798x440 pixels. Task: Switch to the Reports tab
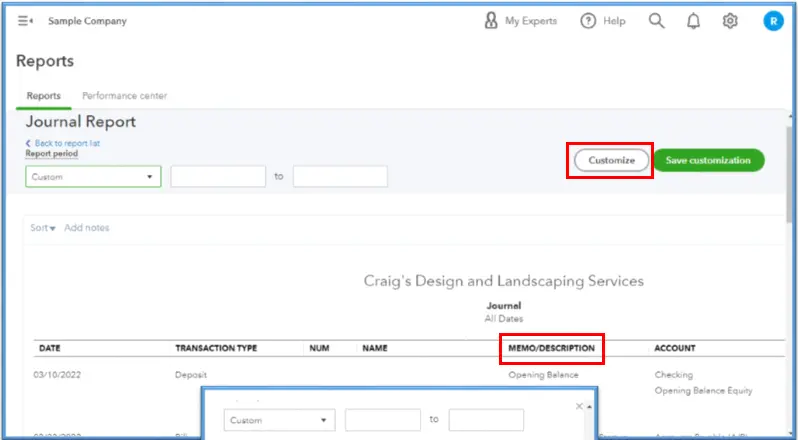tap(43, 96)
